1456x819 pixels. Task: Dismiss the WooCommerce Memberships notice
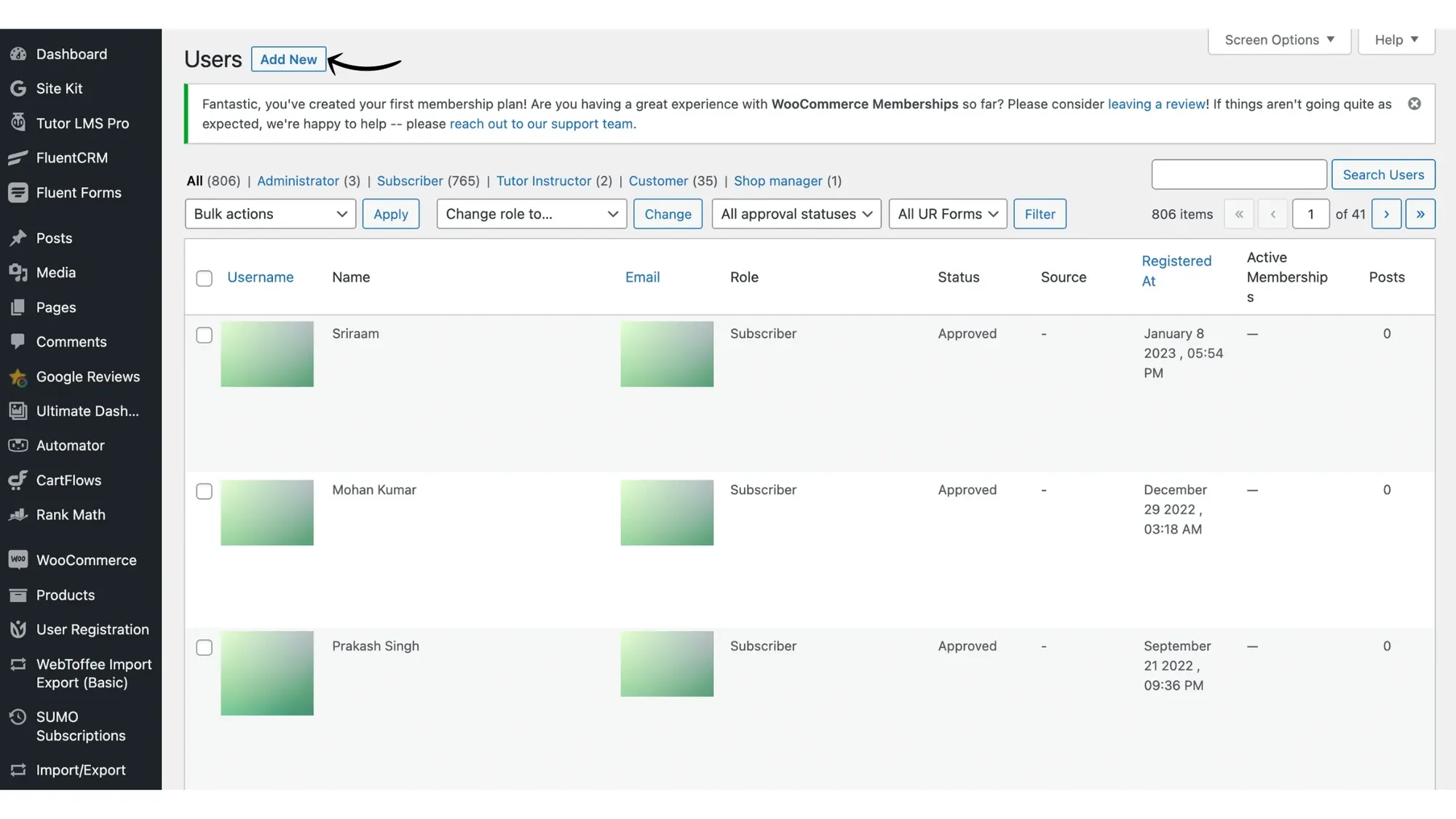tap(1414, 104)
